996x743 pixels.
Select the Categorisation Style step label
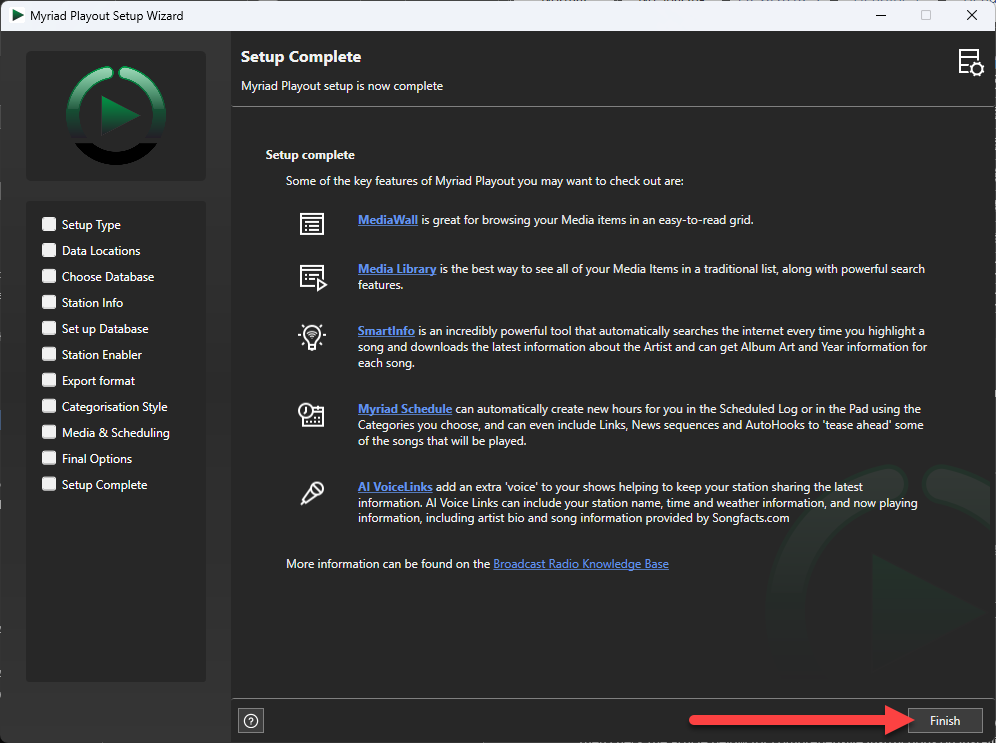(114, 407)
